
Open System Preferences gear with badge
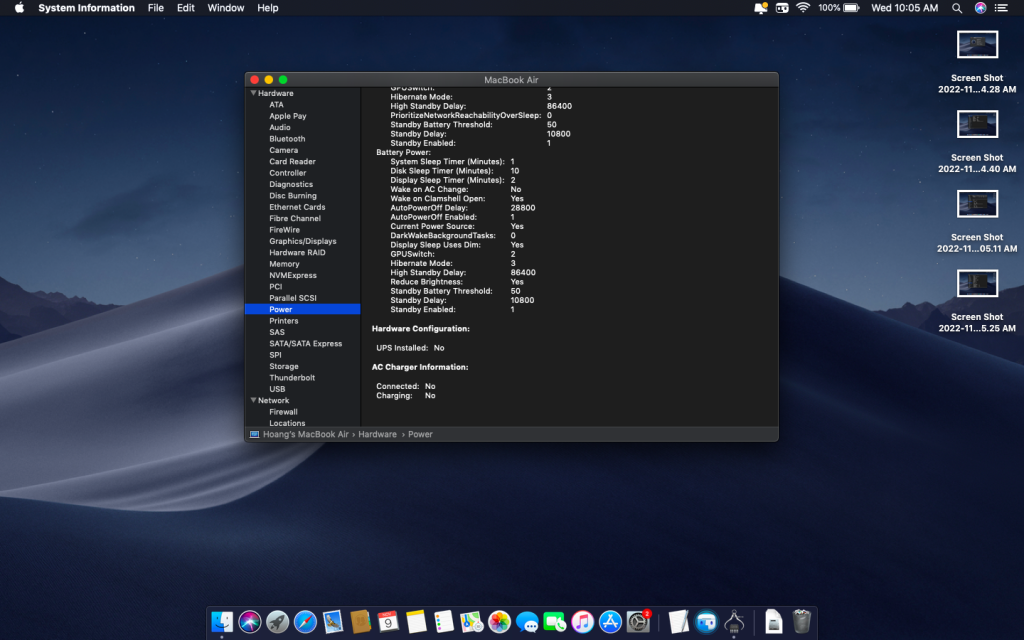(x=638, y=621)
